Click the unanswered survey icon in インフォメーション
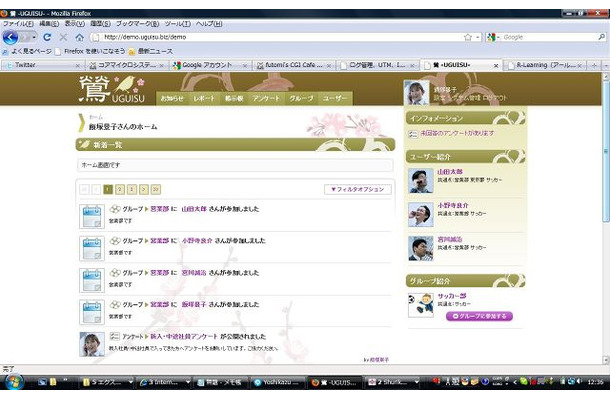Viewport: 610px width, 400px height. [413, 134]
